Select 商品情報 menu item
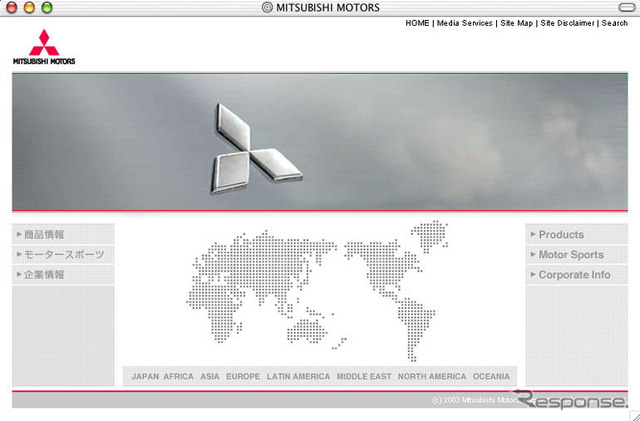Viewport: 640px width, 421px height. (63, 234)
